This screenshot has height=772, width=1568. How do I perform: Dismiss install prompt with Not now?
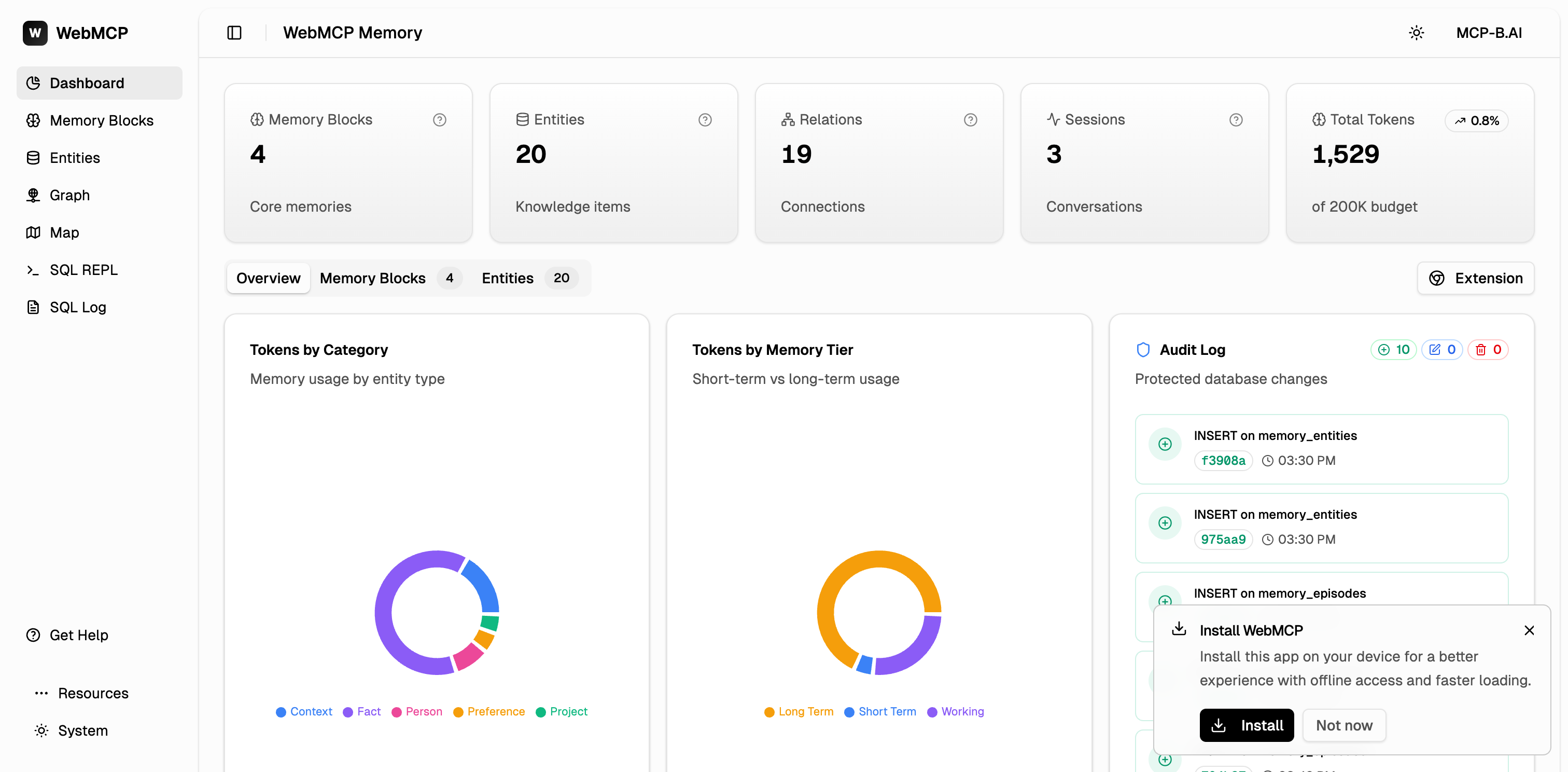(x=1344, y=725)
